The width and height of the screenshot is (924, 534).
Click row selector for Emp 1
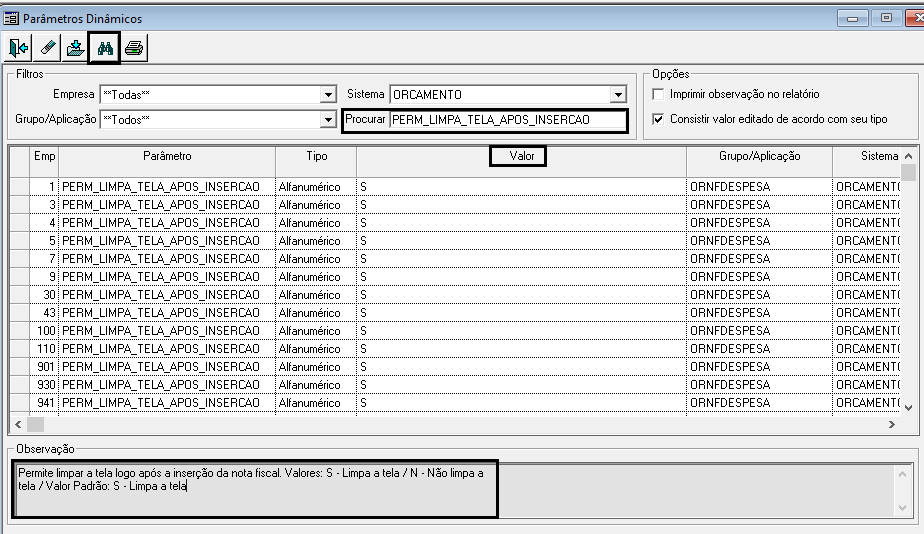(19, 187)
